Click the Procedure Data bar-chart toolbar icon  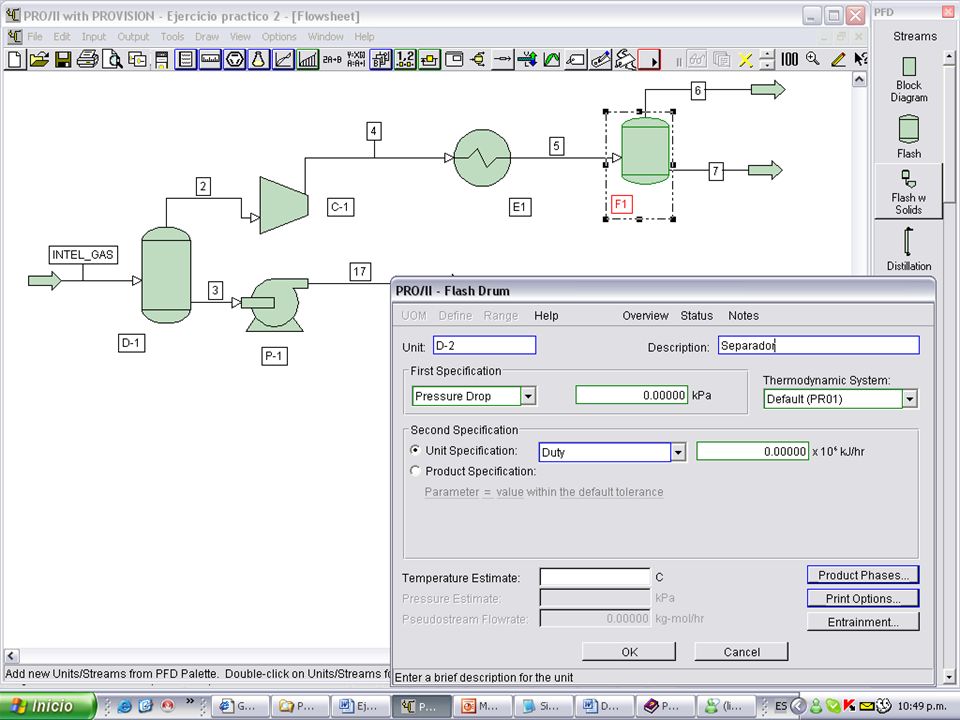pyautogui.click(x=307, y=59)
